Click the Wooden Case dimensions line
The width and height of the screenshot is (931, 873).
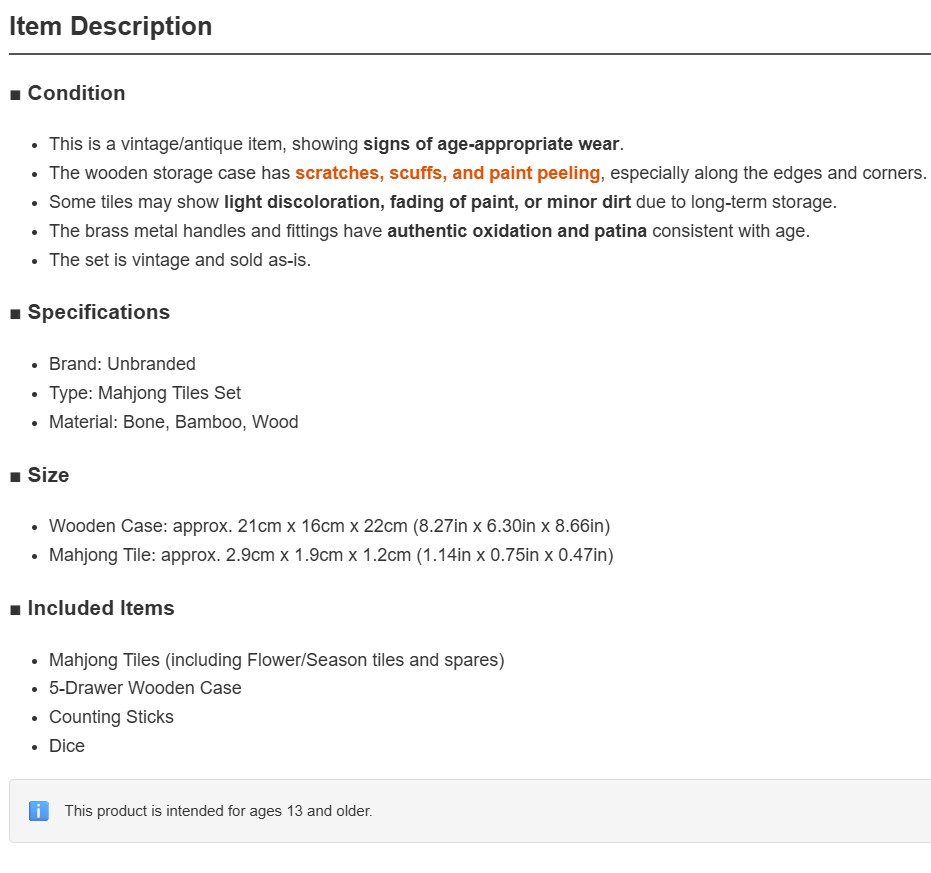point(330,526)
